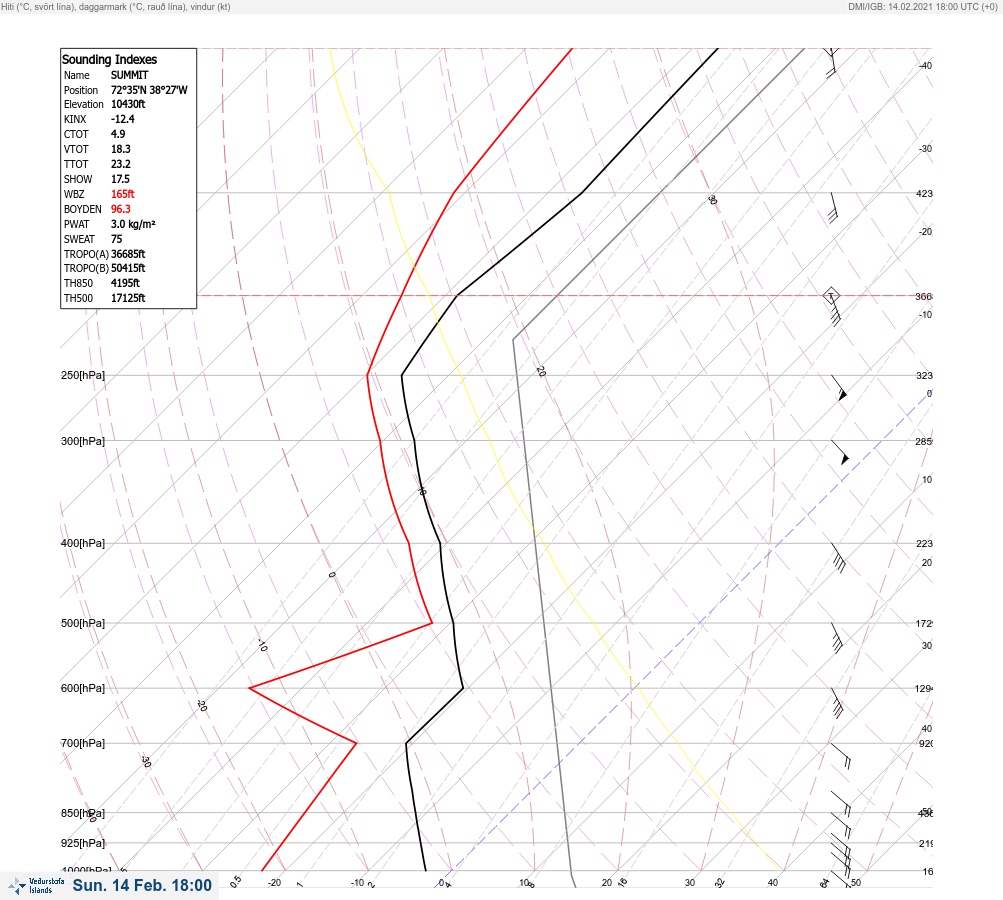Viewport: 1003px width, 900px height.
Task: Click the TH850 value 4195ft
Action: click(125, 283)
